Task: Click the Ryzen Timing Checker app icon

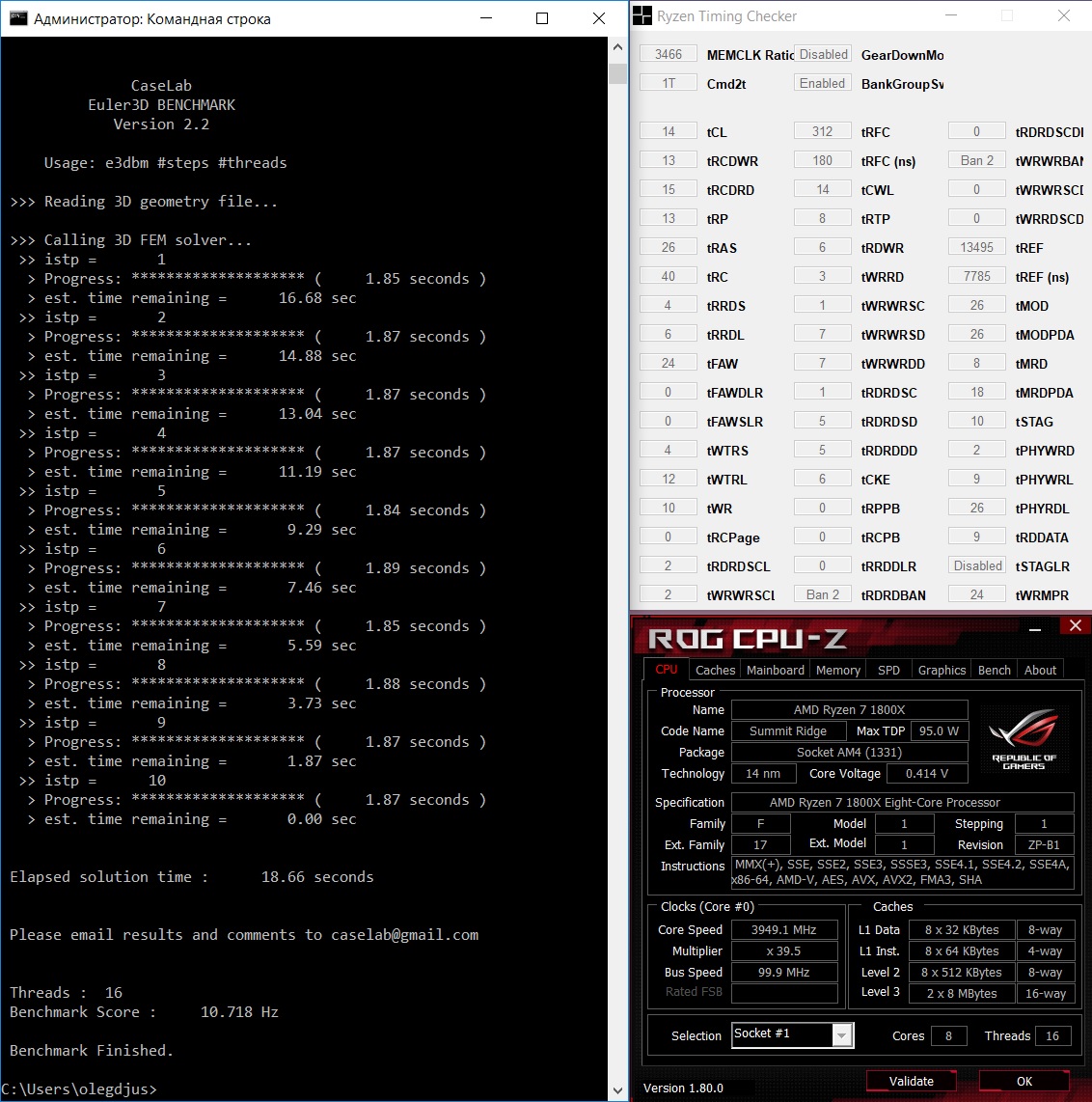Action: click(x=642, y=15)
